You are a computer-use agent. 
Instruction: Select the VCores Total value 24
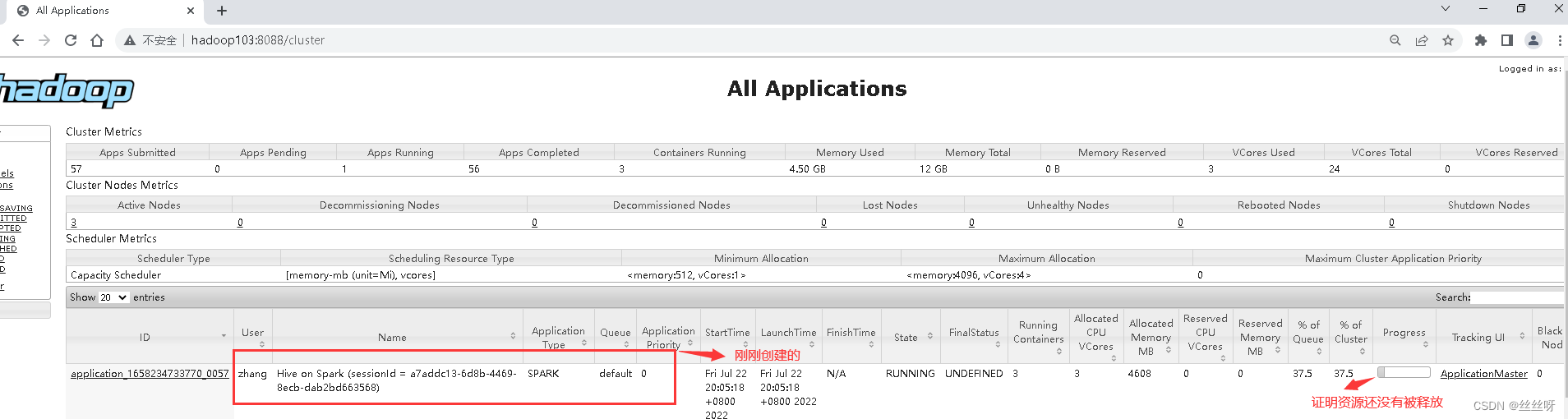1335,169
